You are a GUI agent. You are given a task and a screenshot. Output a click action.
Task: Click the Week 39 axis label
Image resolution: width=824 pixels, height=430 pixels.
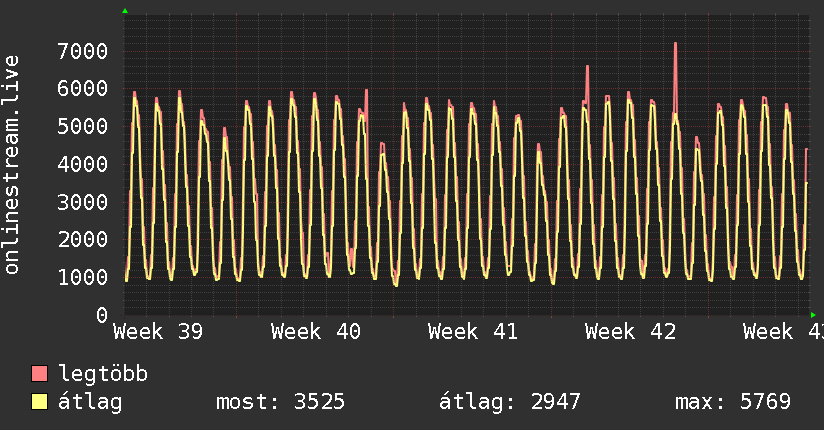click(x=158, y=332)
